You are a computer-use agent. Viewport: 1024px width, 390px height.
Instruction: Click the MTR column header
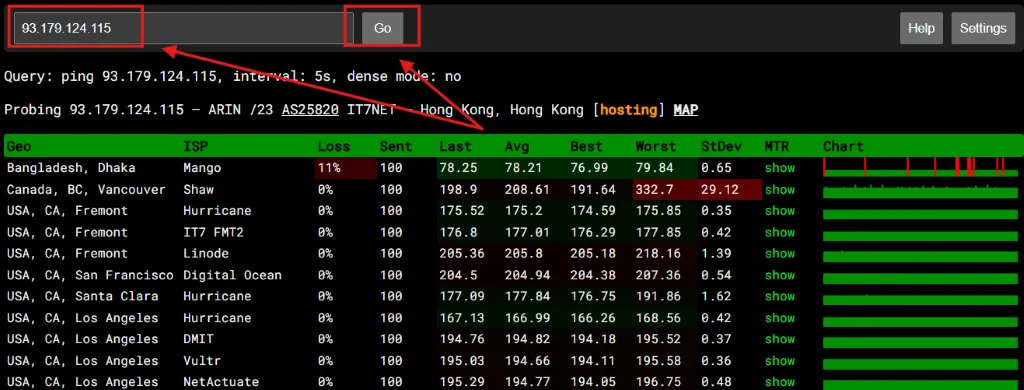click(776, 146)
